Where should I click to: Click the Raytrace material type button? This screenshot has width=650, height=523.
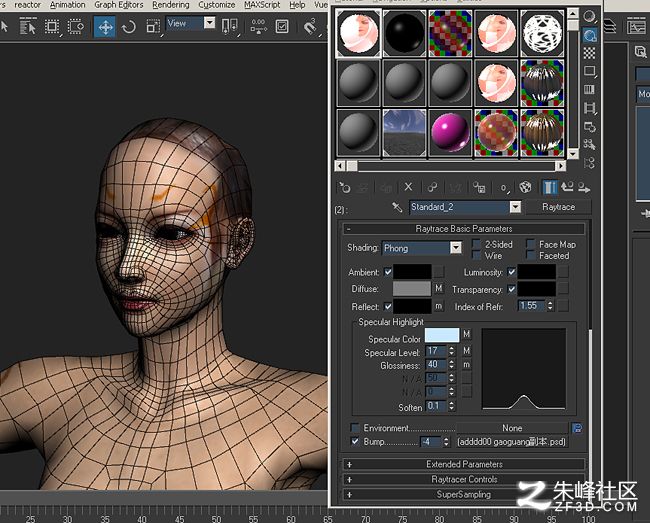coord(558,207)
